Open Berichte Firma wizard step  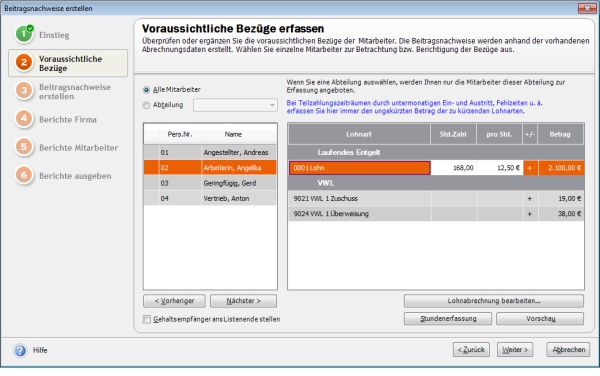(68, 119)
